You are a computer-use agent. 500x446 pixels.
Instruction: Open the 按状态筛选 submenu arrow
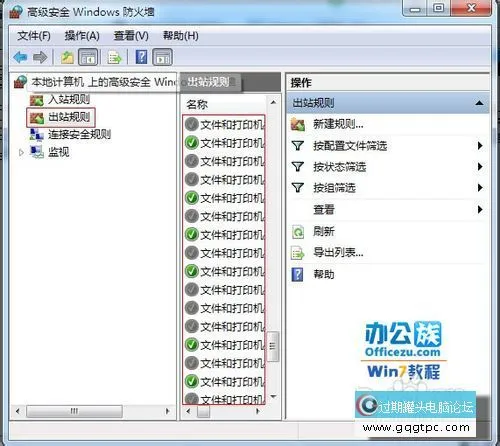point(480,167)
